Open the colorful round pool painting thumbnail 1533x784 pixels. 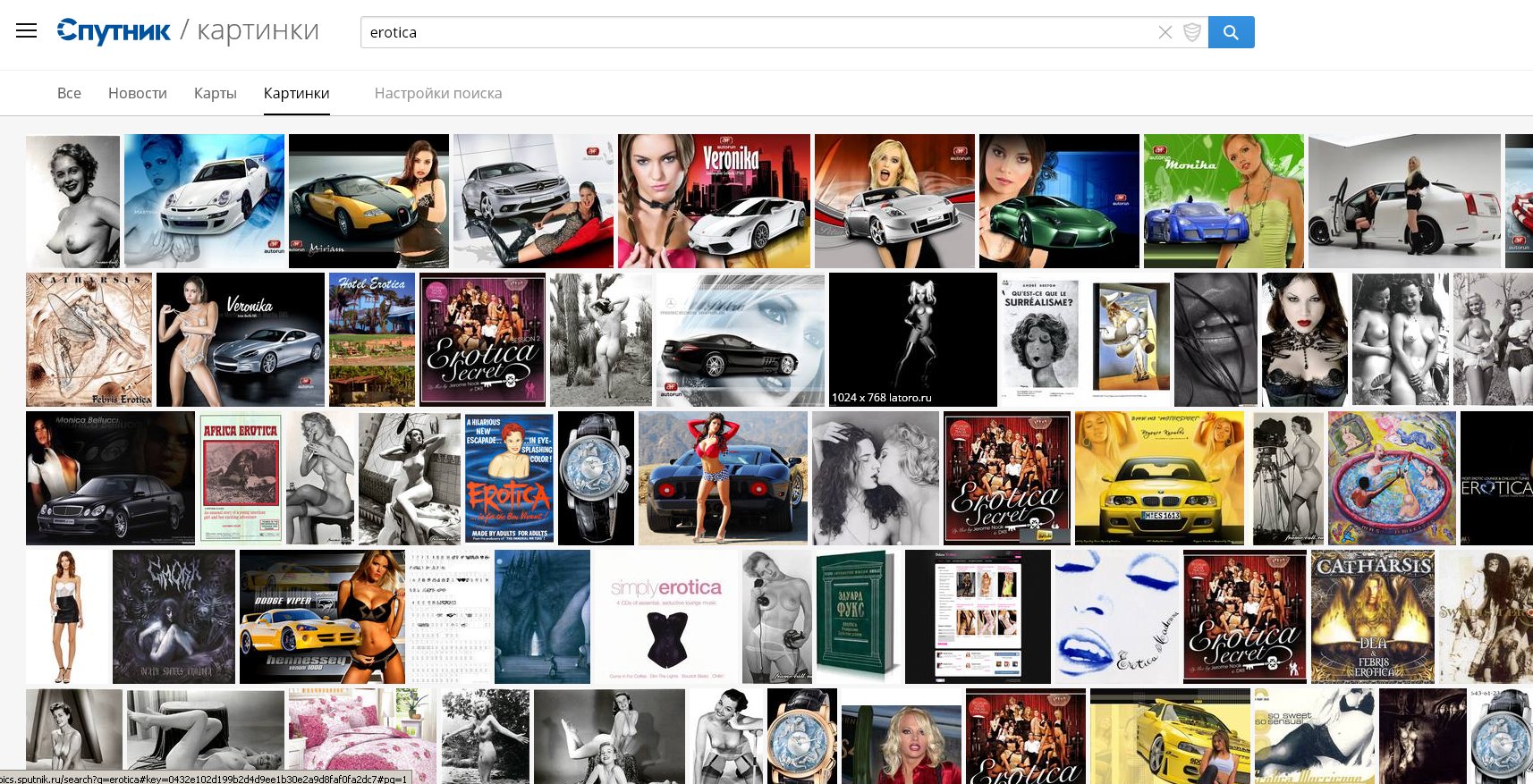pyautogui.click(x=1392, y=478)
